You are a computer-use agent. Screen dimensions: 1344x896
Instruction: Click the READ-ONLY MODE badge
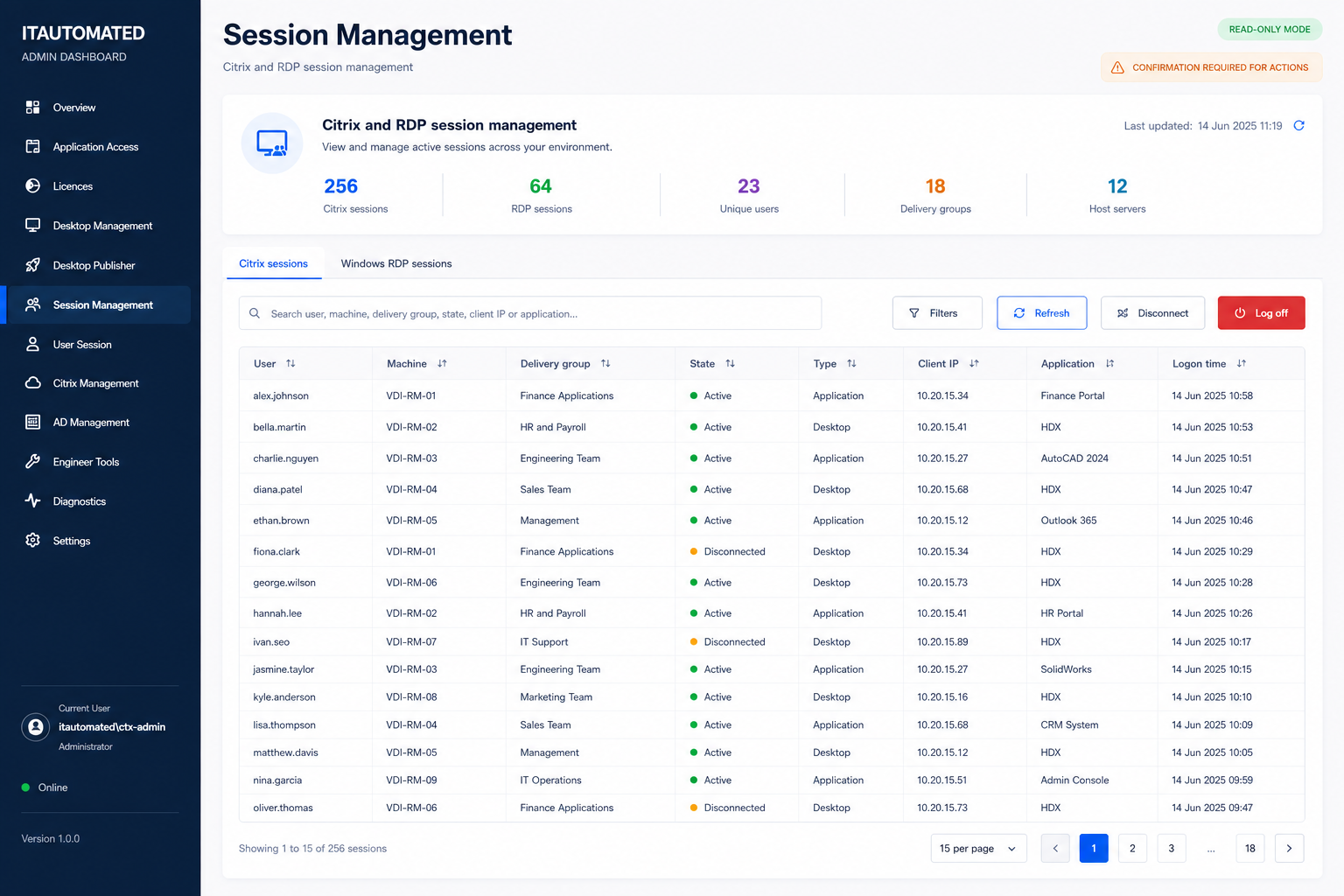coord(1270,30)
